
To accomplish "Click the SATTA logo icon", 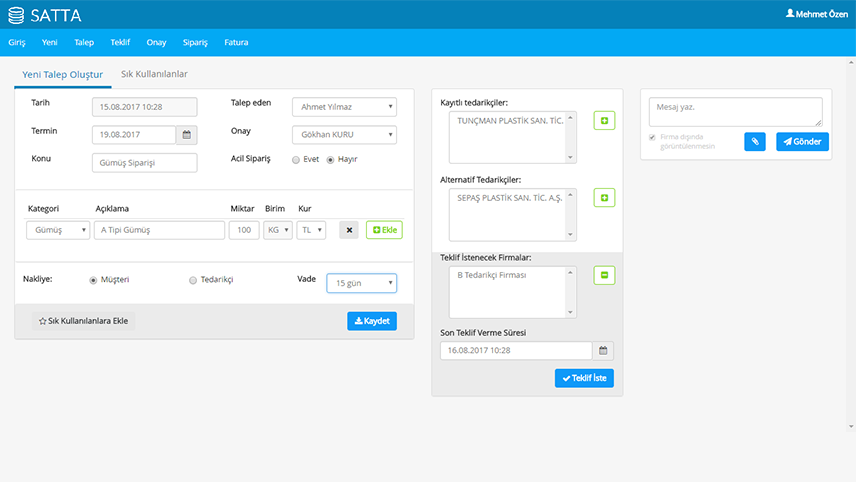I will (x=15, y=15).
